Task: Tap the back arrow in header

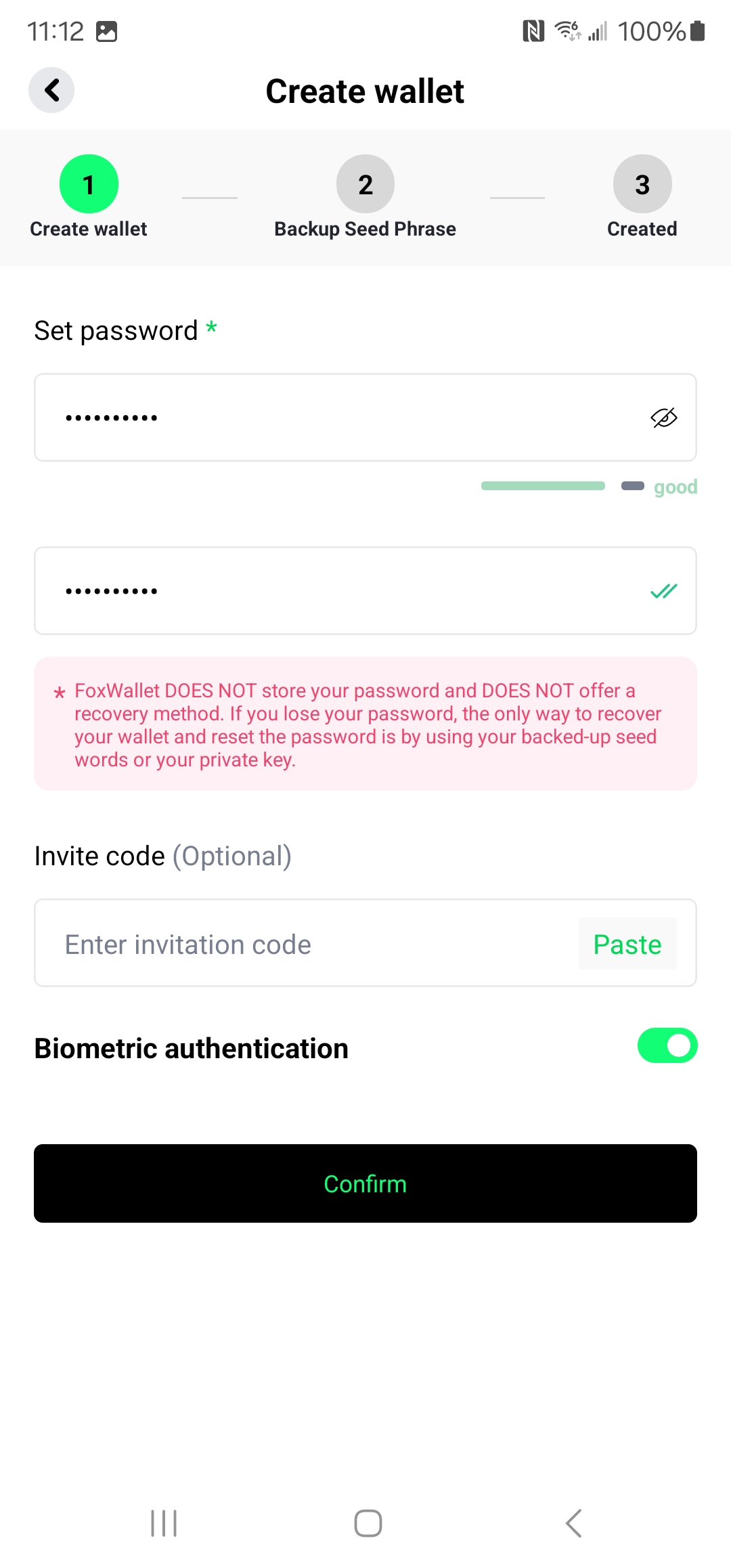Action: (x=51, y=90)
